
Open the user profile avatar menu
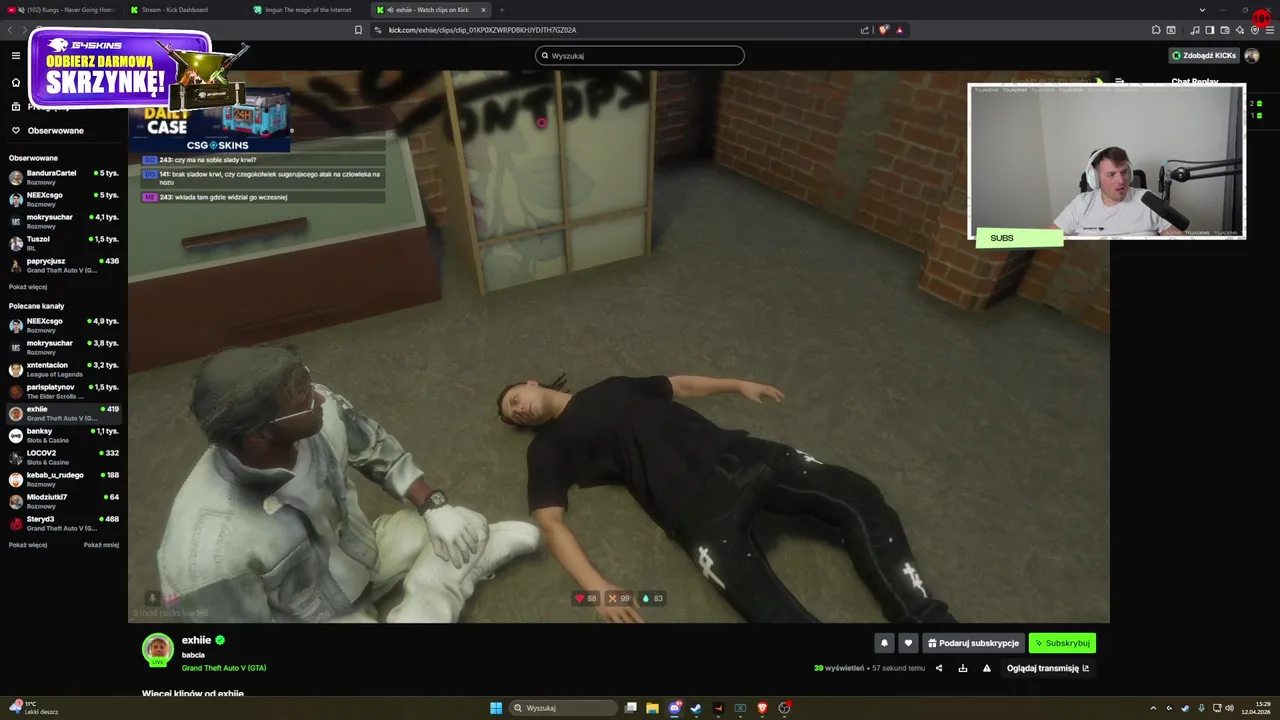(1251, 56)
